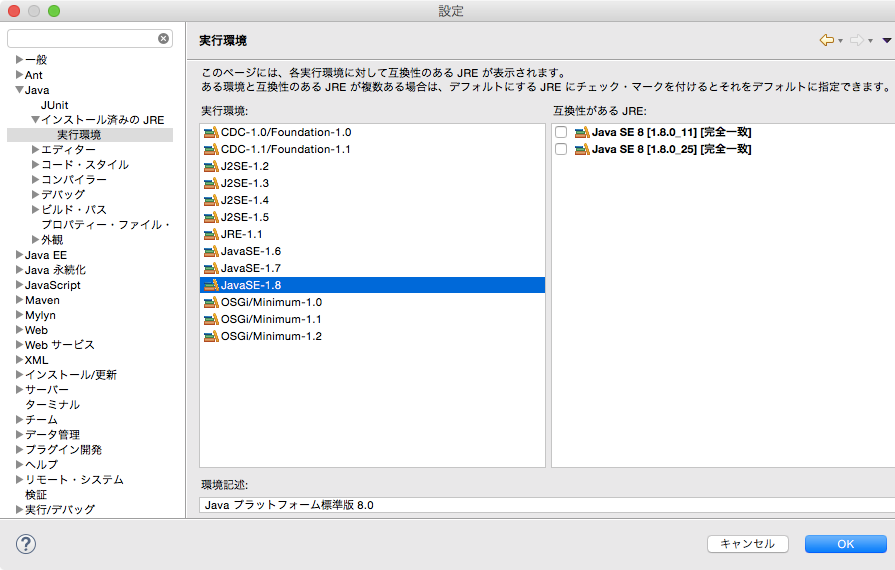Screen dimensions: 895x570
Task: Select the Mylyn preferences entry
Action: pyautogui.click(x=40, y=315)
